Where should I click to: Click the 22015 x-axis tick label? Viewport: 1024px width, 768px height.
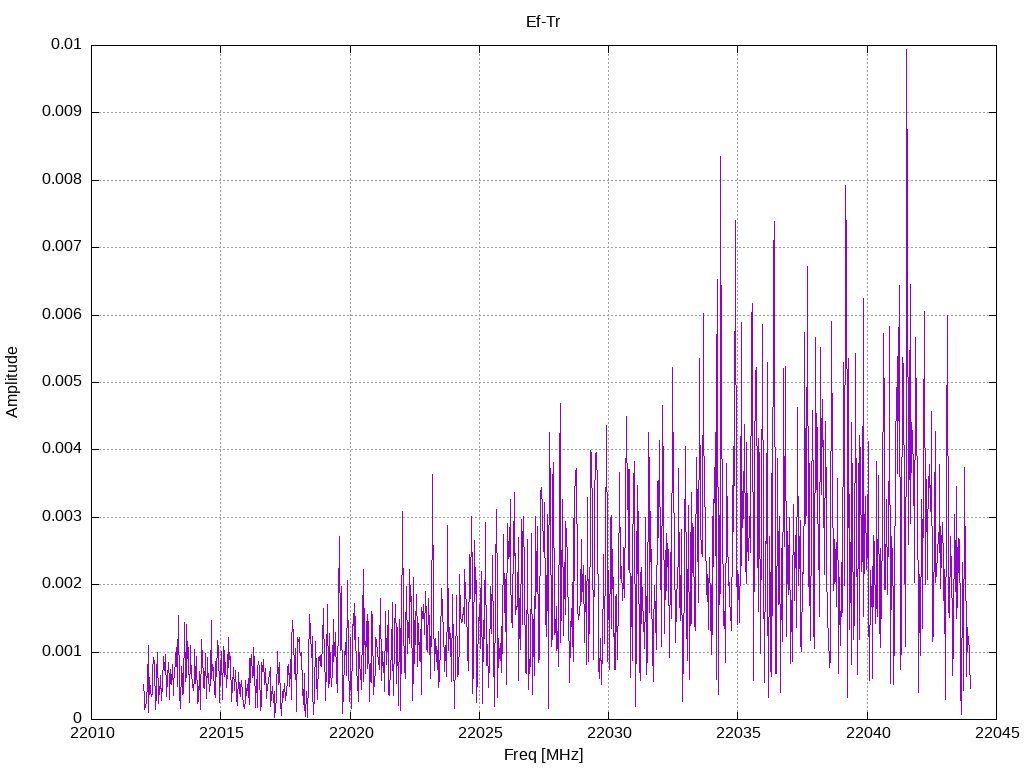point(221,733)
